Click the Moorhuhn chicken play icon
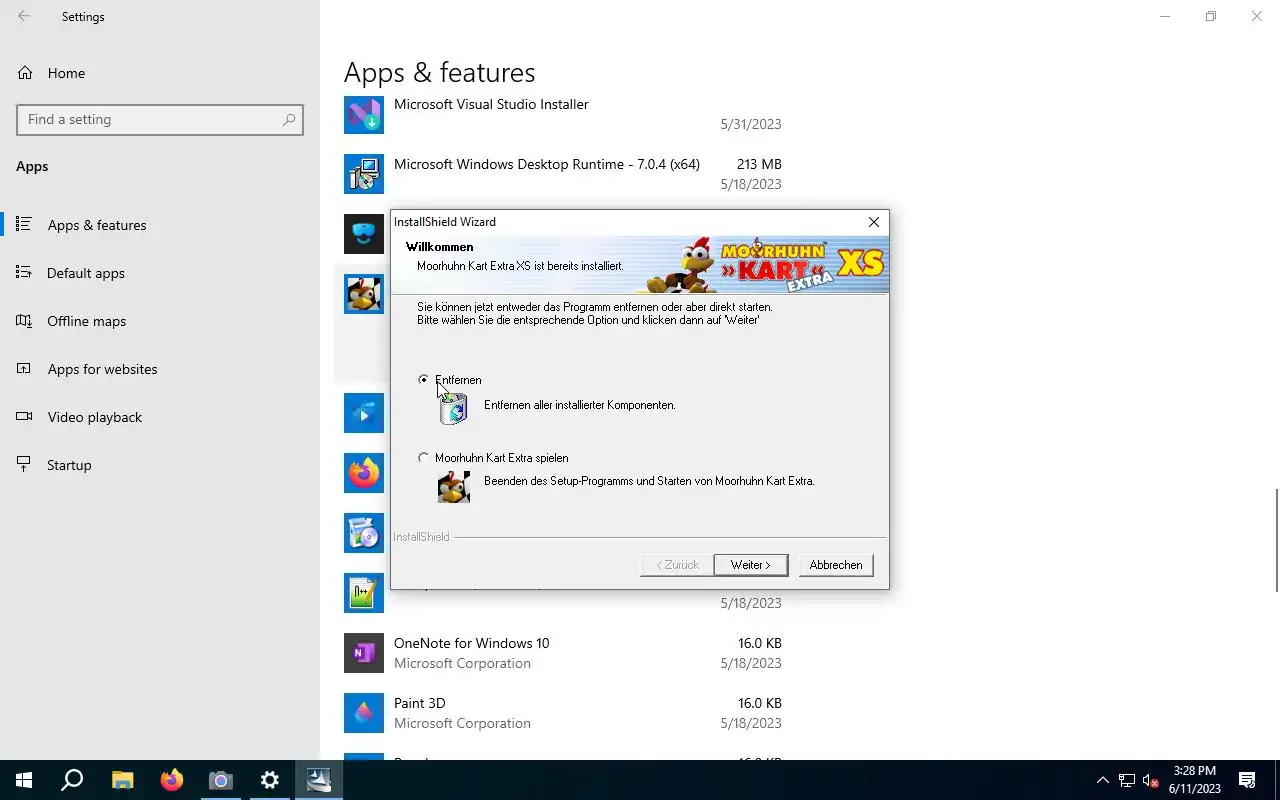This screenshot has width=1280, height=800. coord(454,486)
